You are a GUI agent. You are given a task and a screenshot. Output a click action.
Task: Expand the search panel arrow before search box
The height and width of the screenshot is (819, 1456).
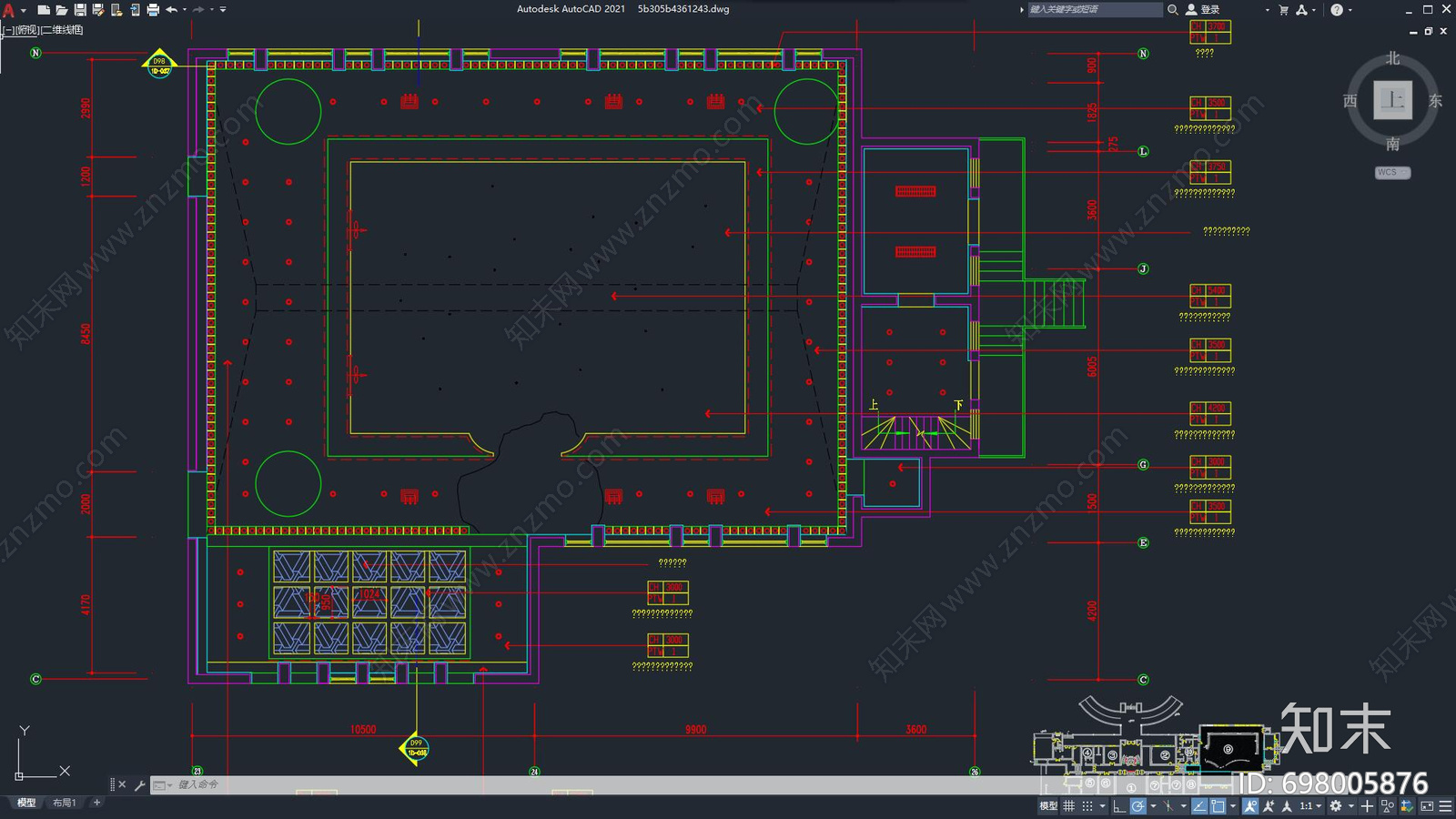(x=1021, y=9)
